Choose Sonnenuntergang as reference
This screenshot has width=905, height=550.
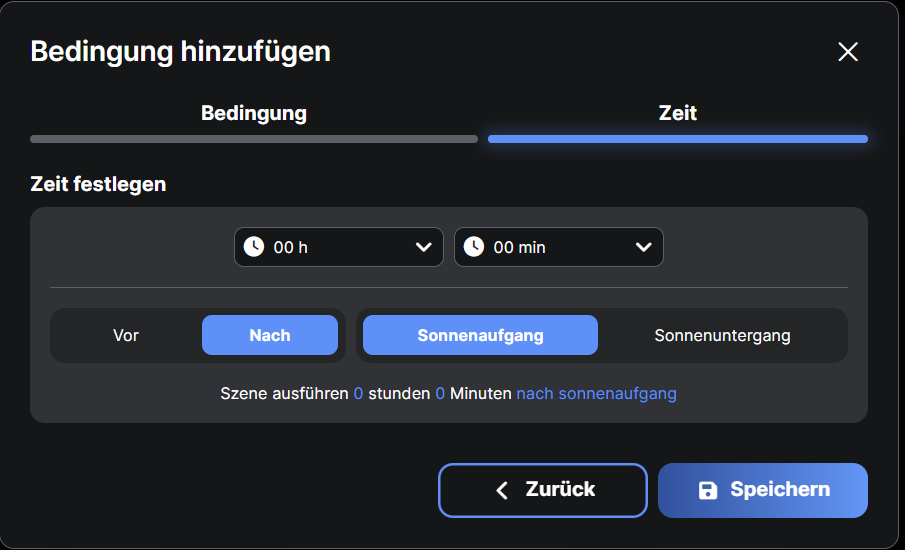(722, 335)
